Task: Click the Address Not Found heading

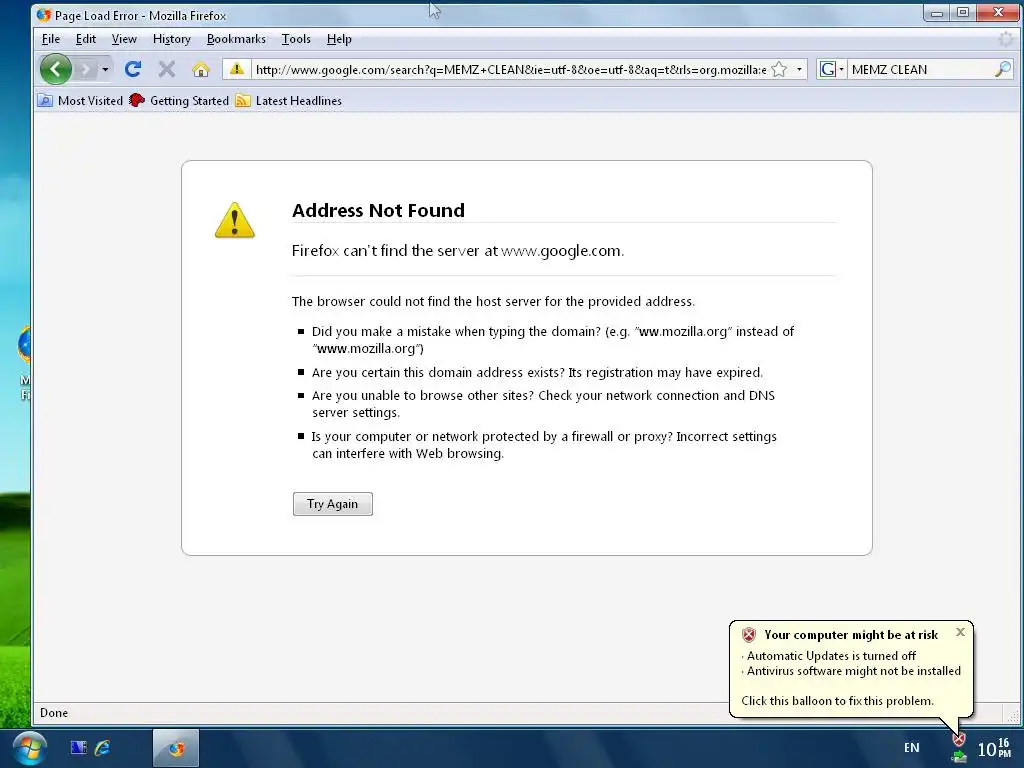Action: [x=378, y=210]
